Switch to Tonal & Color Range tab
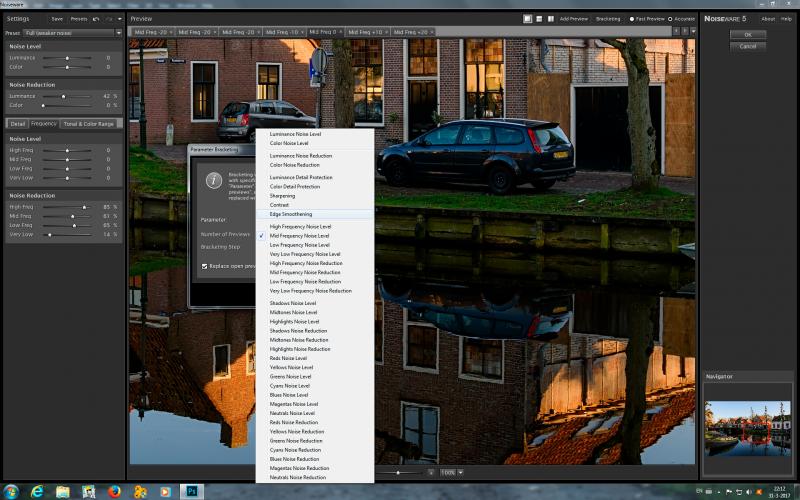The height and width of the screenshot is (500, 800). click(x=89, y=123)
